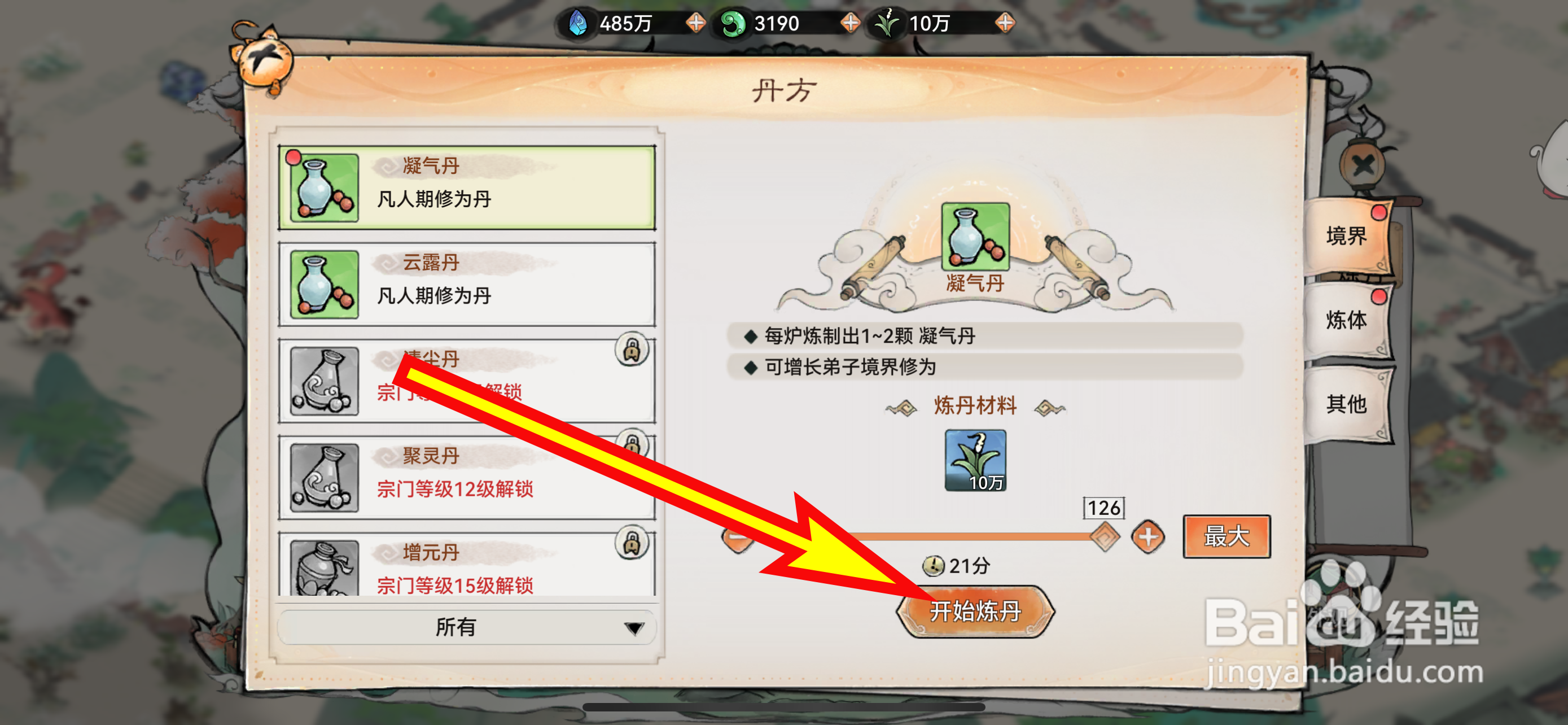The width and height of the screenshot is (1568, 725).
Task: Add more herb currency with plus
Action: click(1005, 23)
